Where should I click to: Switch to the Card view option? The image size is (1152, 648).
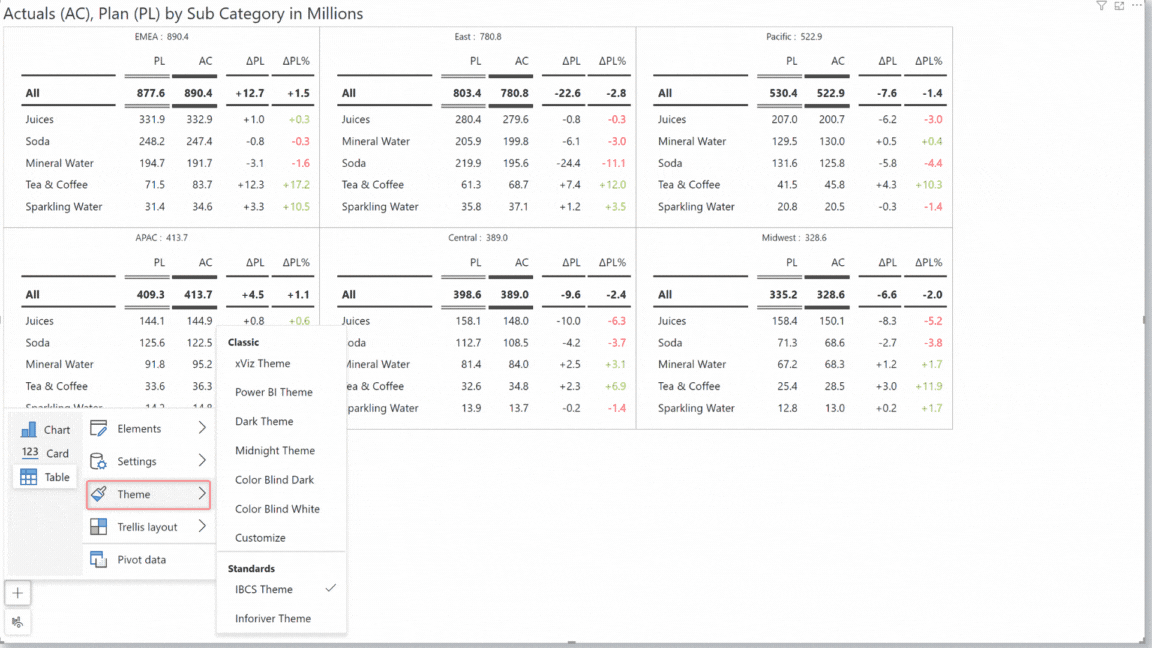pyautogui.click(x=45, y=453)
